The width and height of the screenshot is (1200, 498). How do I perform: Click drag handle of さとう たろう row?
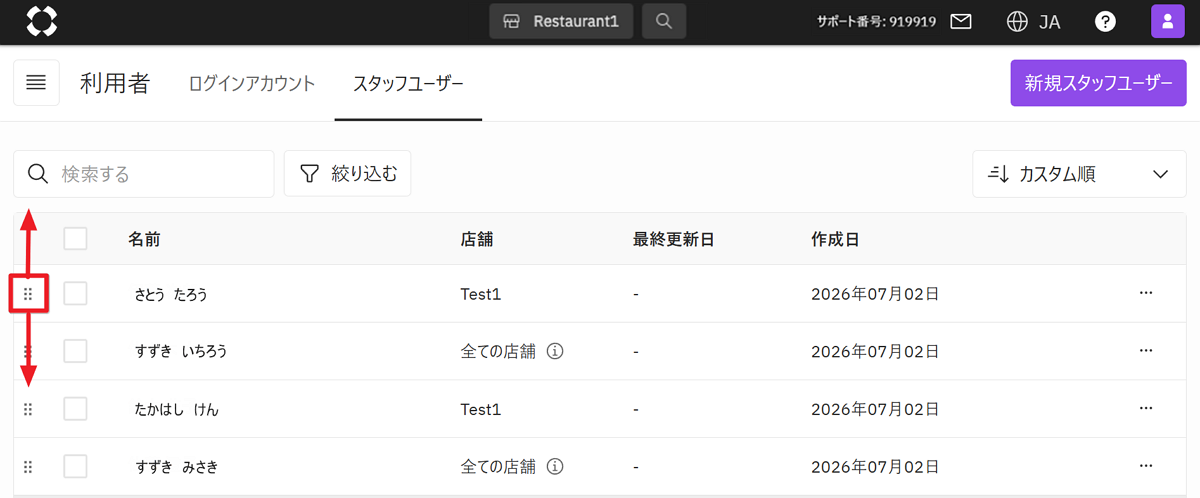click(28, 294)
